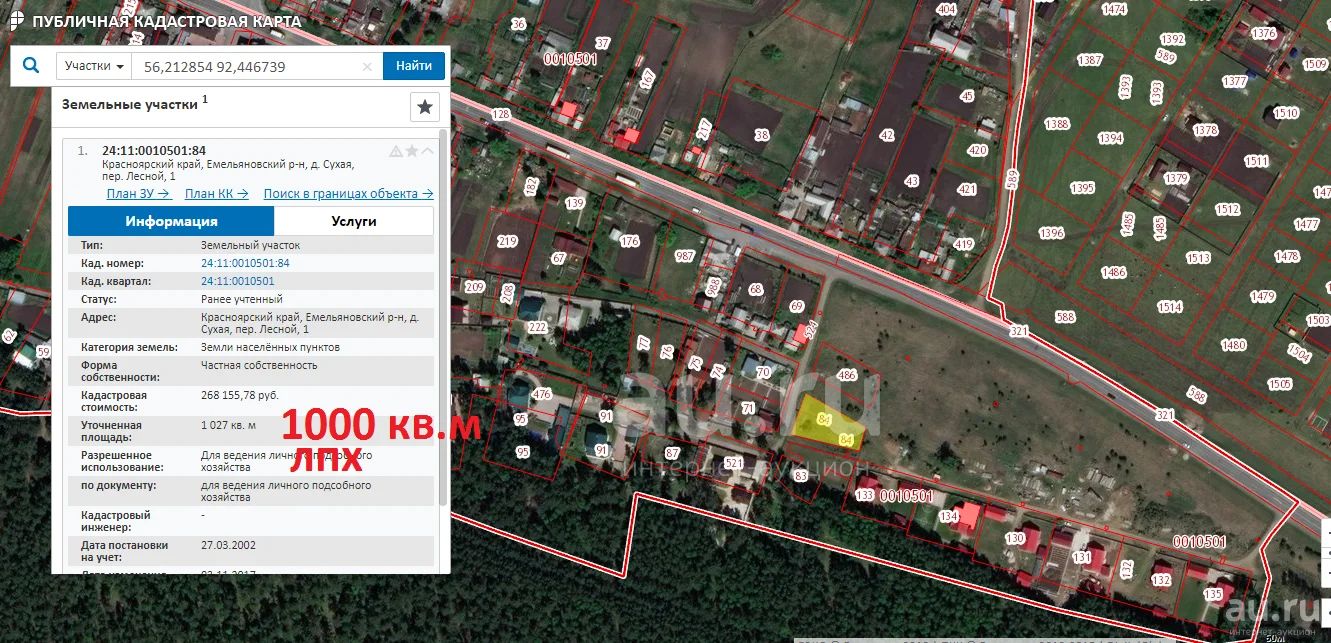Click the magnifier search icon

click(x=31, y=66)
